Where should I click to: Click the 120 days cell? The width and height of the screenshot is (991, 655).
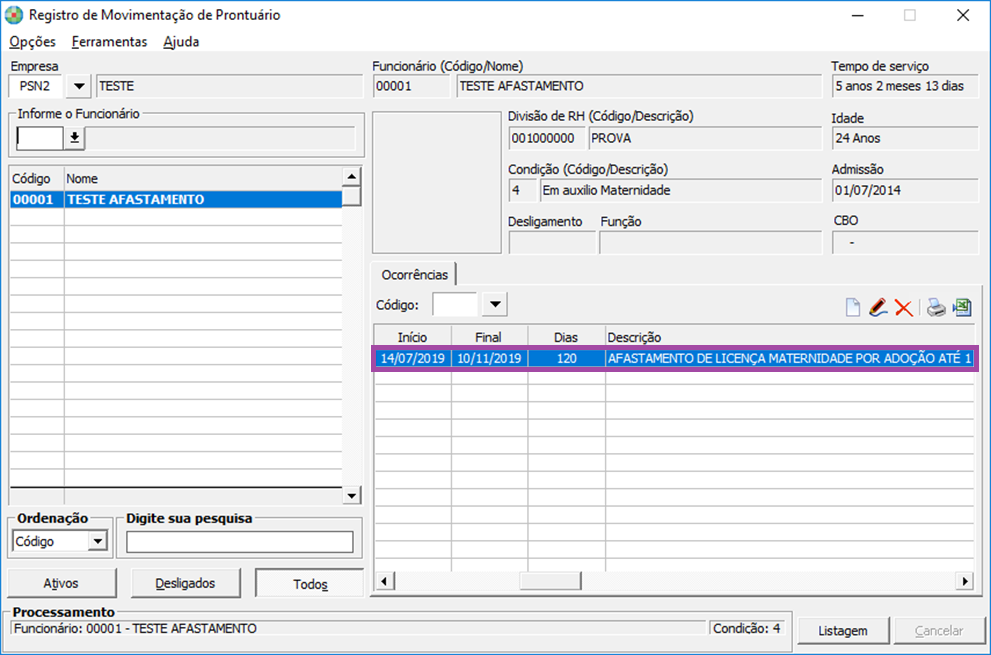point(566,358)
